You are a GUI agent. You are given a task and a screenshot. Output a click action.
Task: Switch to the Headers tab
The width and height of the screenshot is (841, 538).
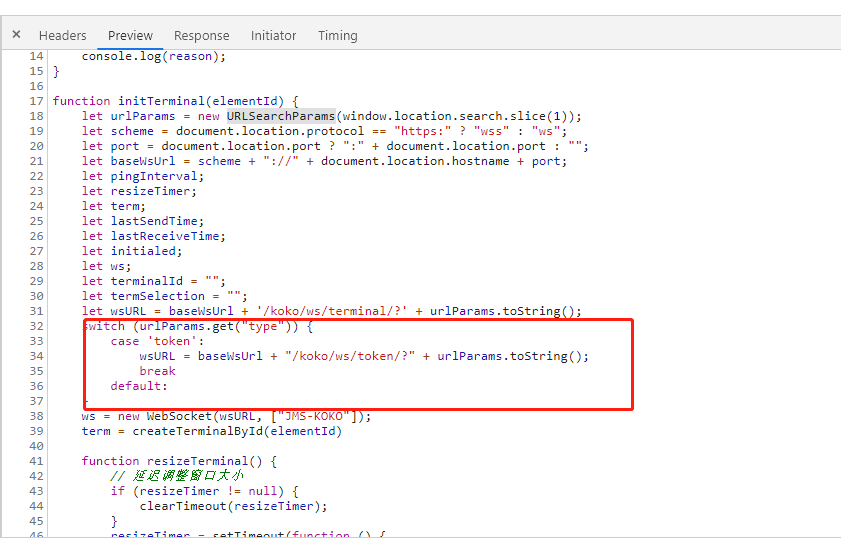tap(62, 35)
